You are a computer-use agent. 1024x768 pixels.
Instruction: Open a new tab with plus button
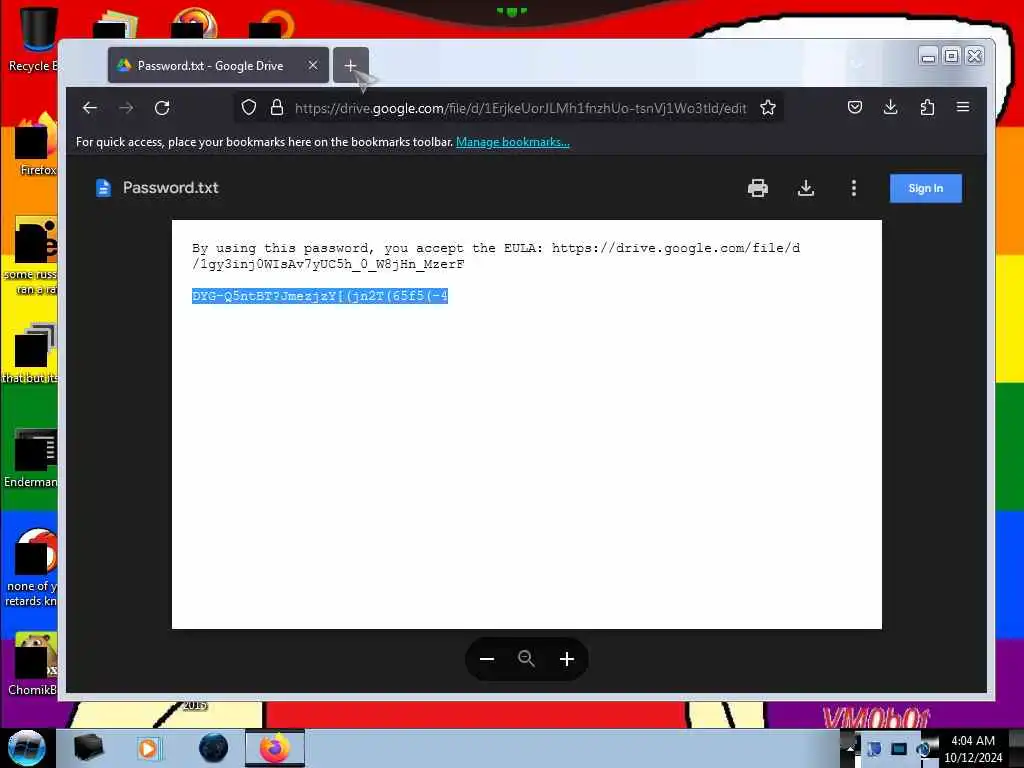pos(351,65)
